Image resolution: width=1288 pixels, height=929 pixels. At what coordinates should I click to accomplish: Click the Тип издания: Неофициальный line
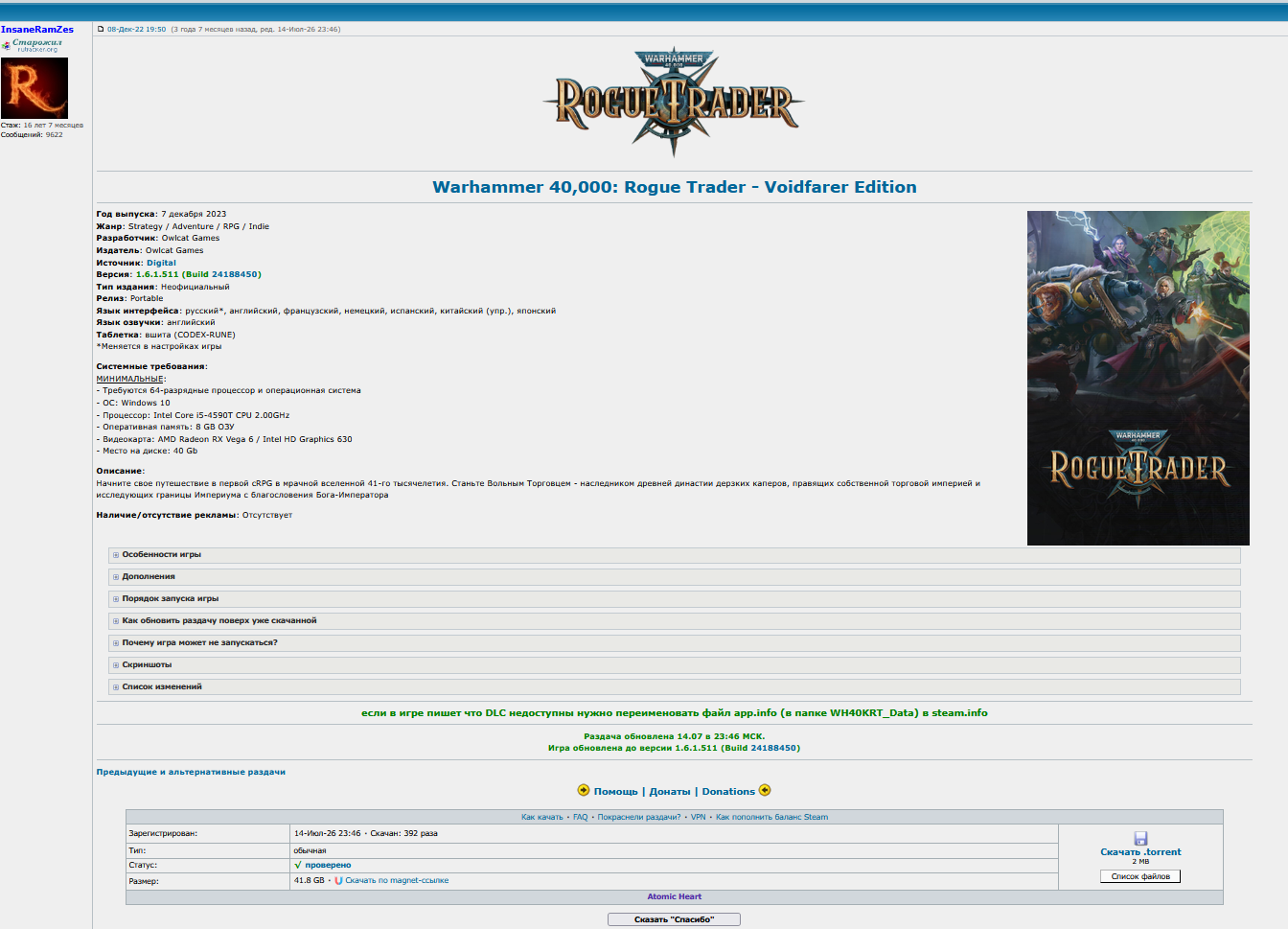(163, 287)
